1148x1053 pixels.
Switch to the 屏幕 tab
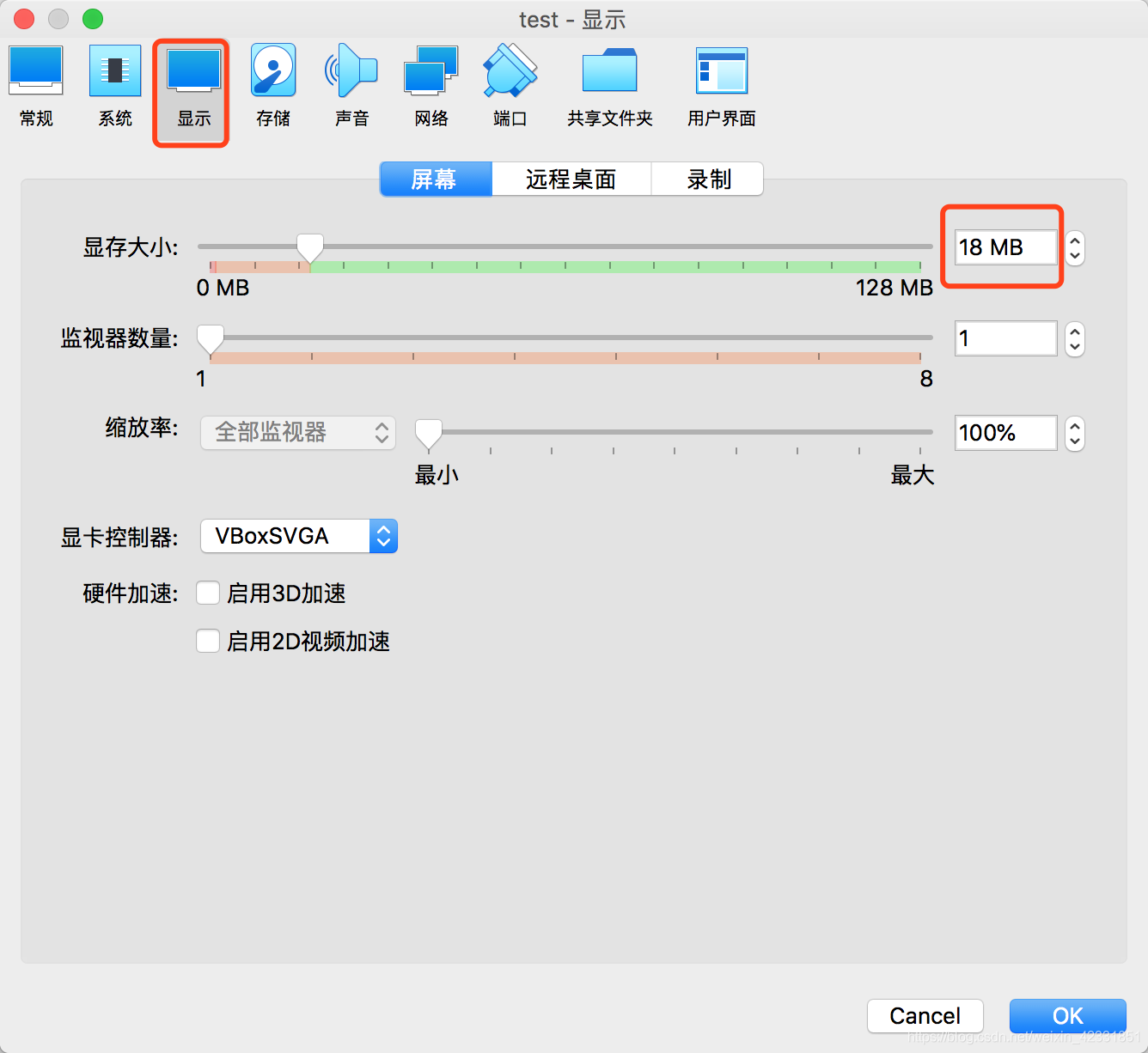click(436, 179)
